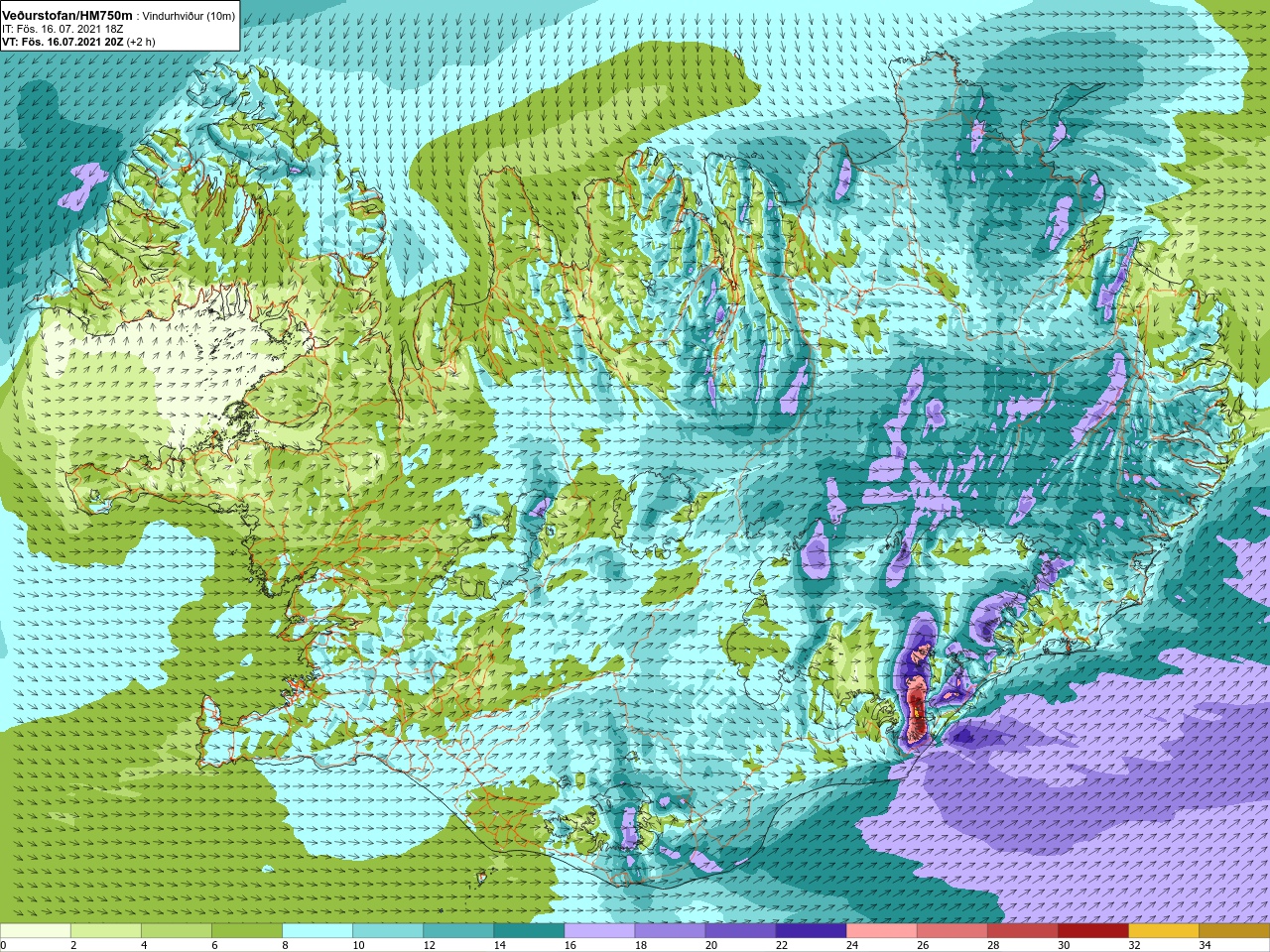Screen dimensions: 1270x952
Task: Click the legend scale number "24"
Action: 851,945
